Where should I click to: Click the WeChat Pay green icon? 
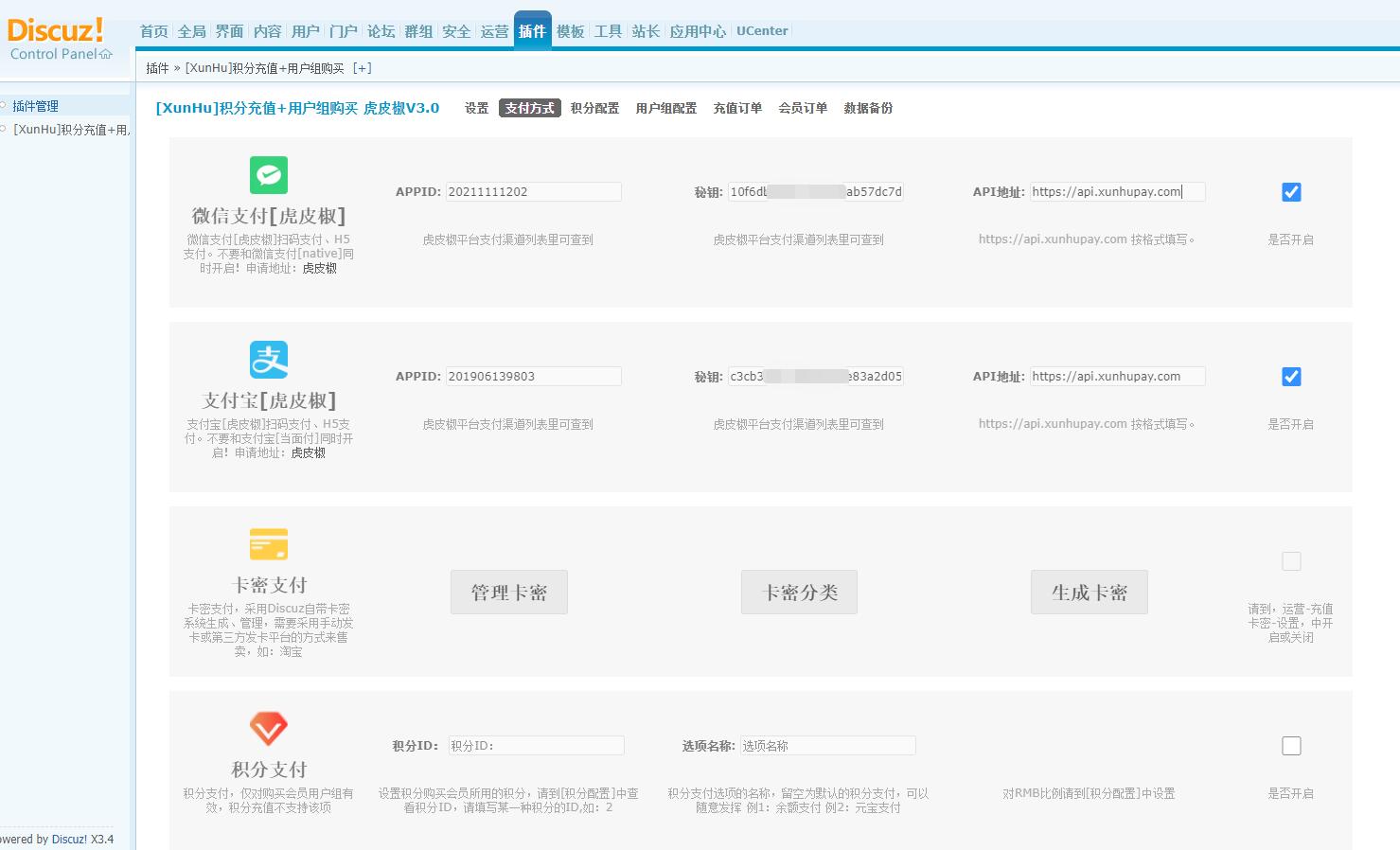[269, 175]
